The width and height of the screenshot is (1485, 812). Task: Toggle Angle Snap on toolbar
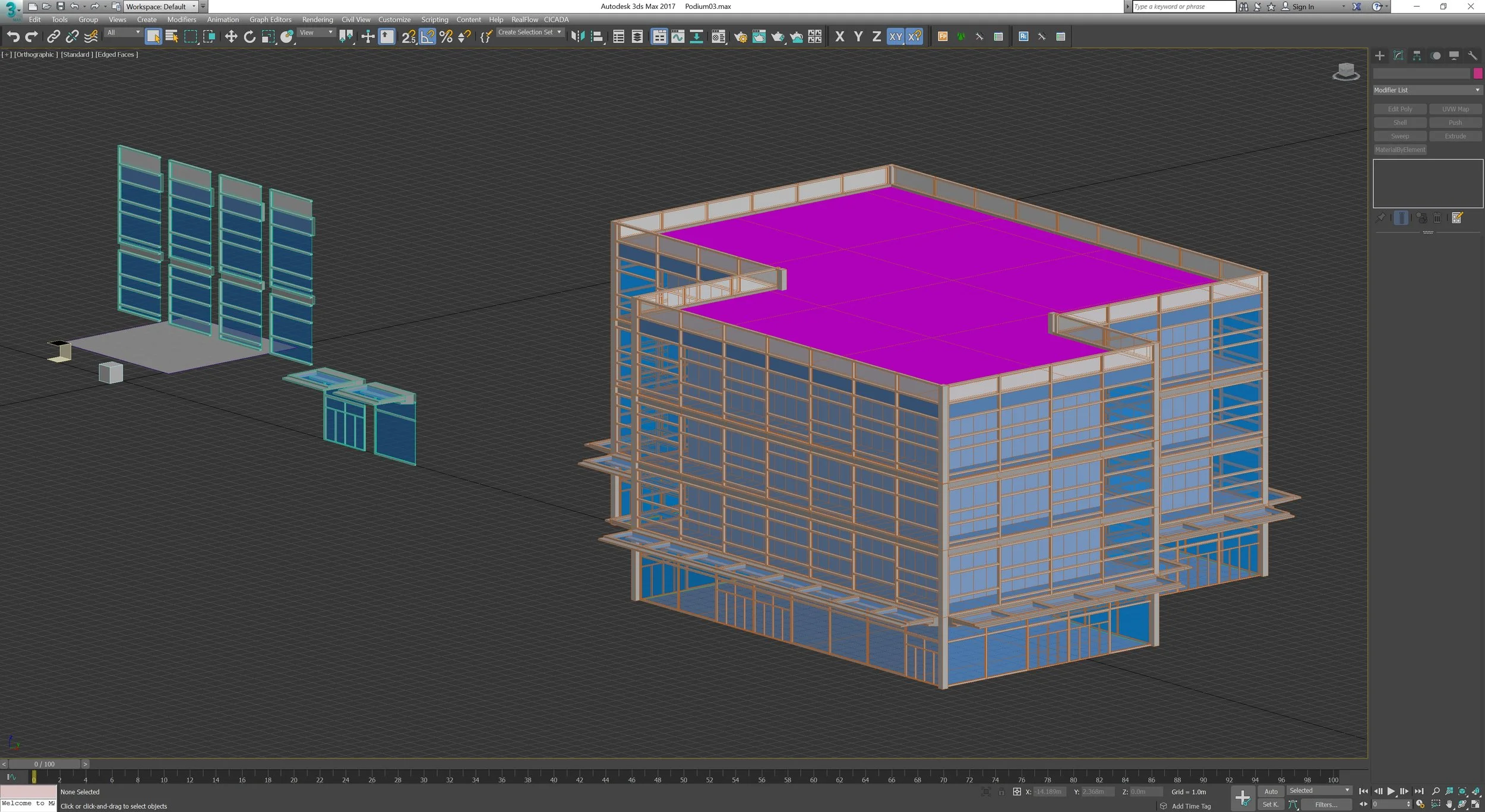coord(428,37)
